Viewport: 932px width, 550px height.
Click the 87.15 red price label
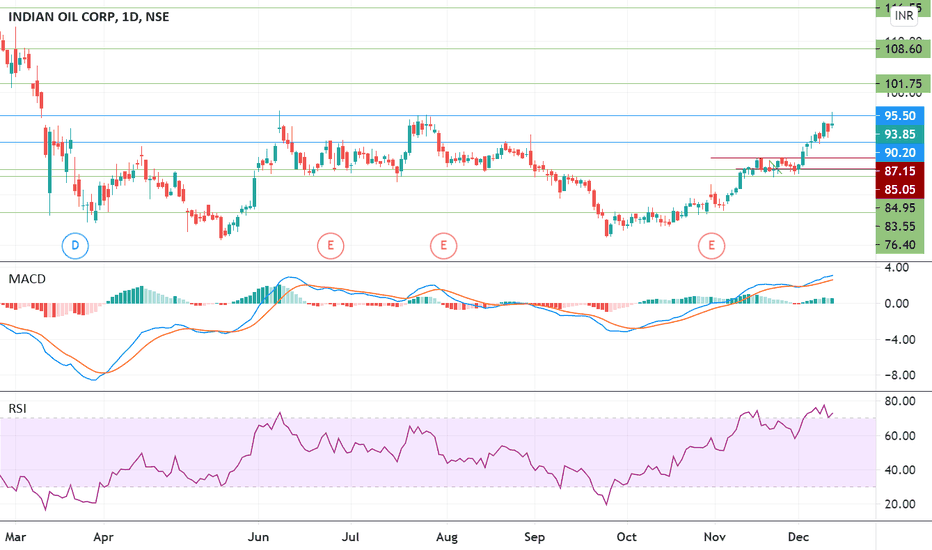tap(900, 171)
